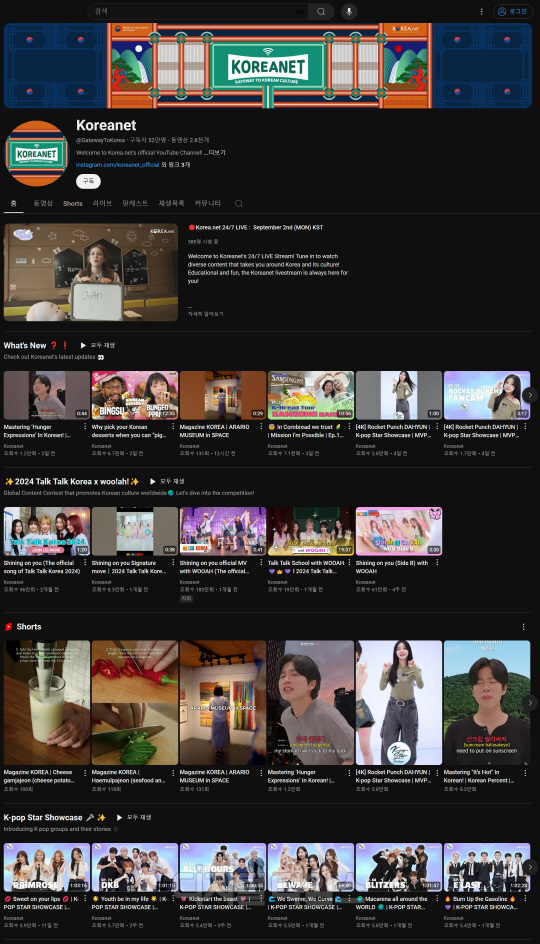Open options for Mastering 'Hunger Expressions' video in What's New
This screenshot has width=540, height=944.
pyautogui.click(x=85, y=427)
